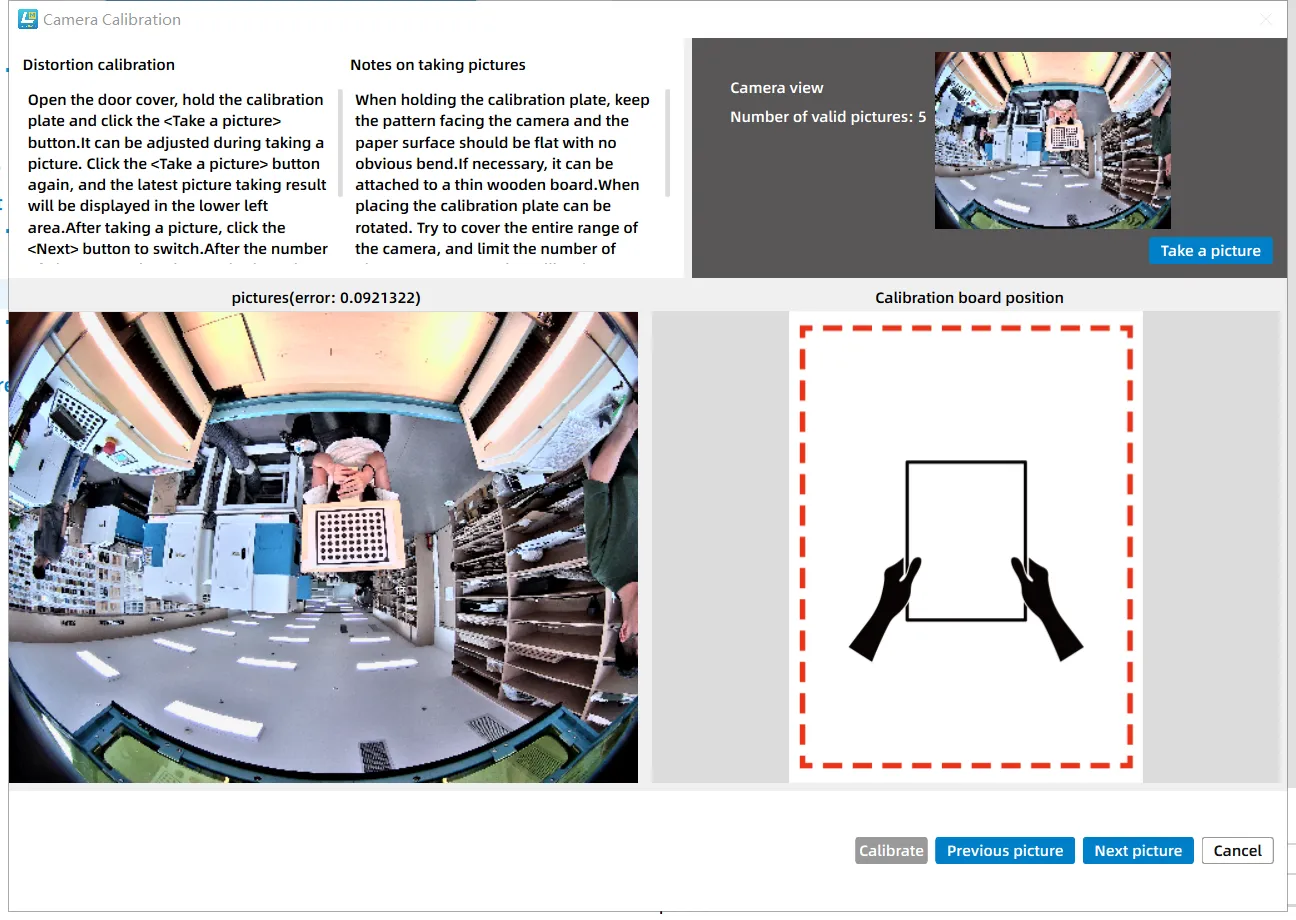The width and height of the screenshot is (1296, 920).
Task: Click the grayed-out Calibrate button
Action: [891, 851]
